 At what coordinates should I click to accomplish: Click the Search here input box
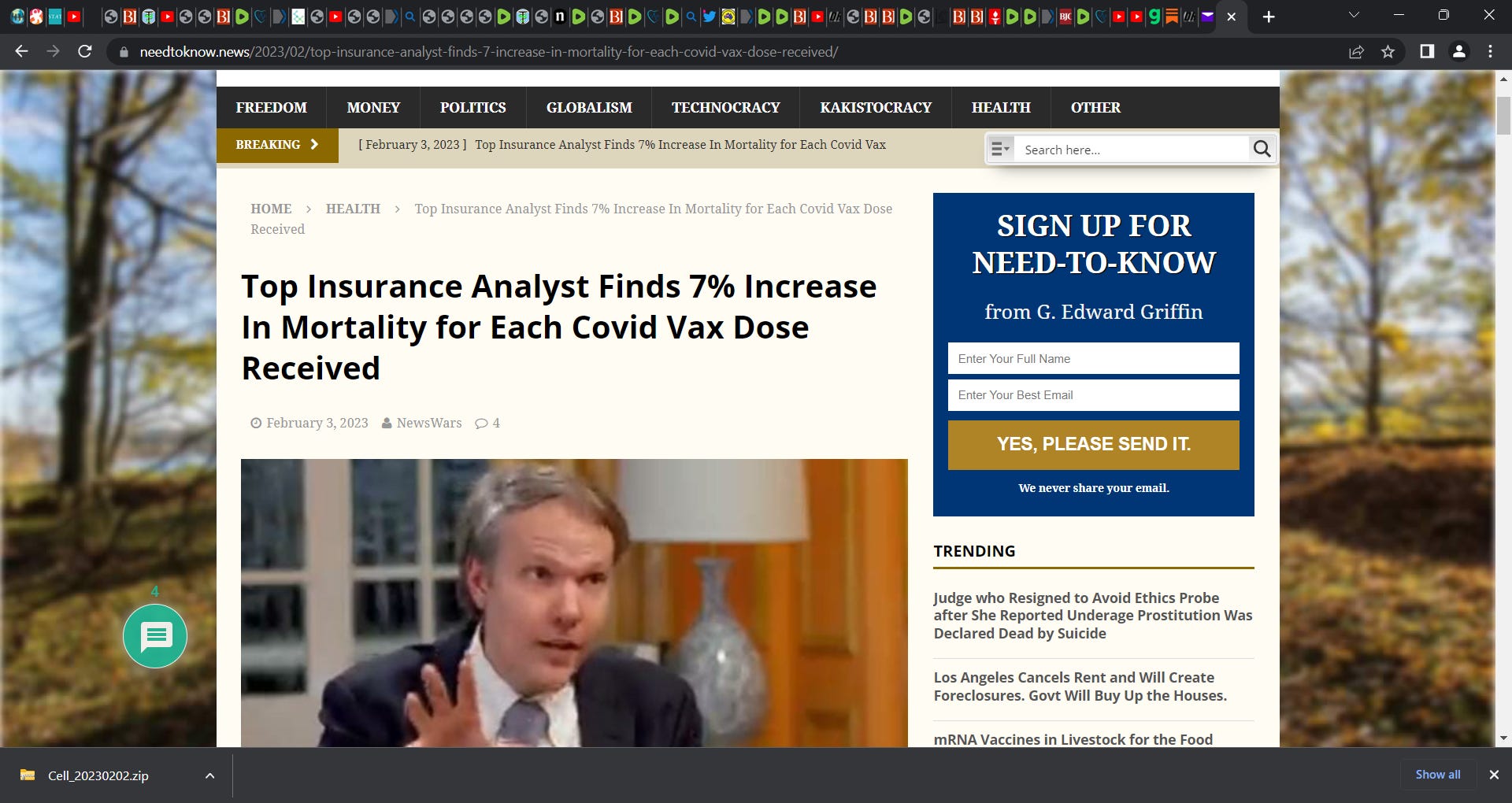tap(1132, 150)
